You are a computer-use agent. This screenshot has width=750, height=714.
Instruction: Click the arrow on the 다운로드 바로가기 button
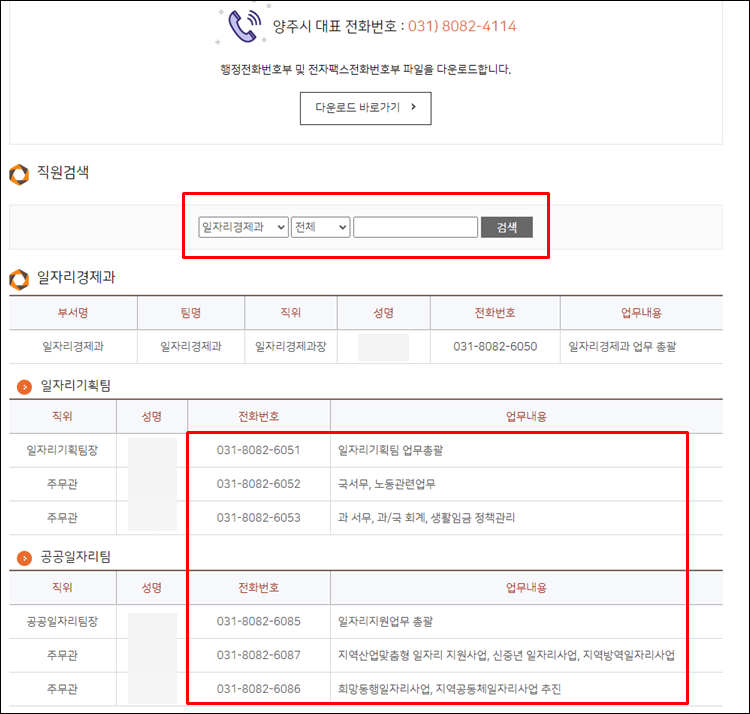(414, 107)
